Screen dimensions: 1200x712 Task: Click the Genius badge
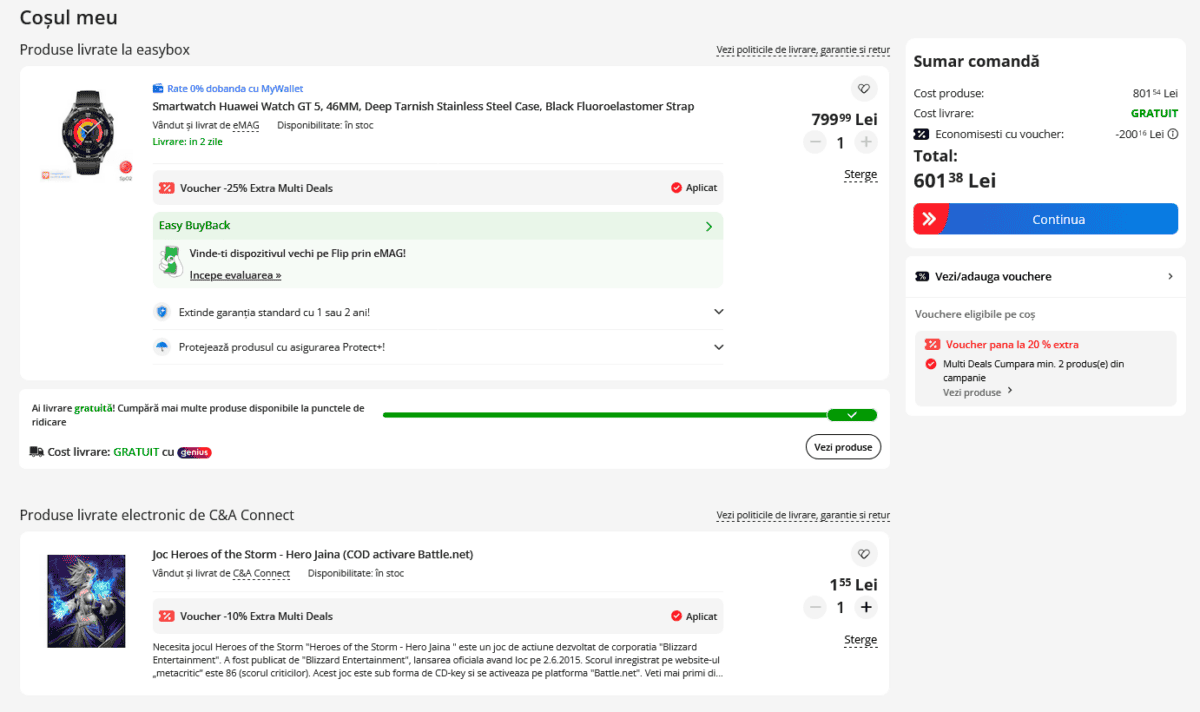[x=194, y=452]
